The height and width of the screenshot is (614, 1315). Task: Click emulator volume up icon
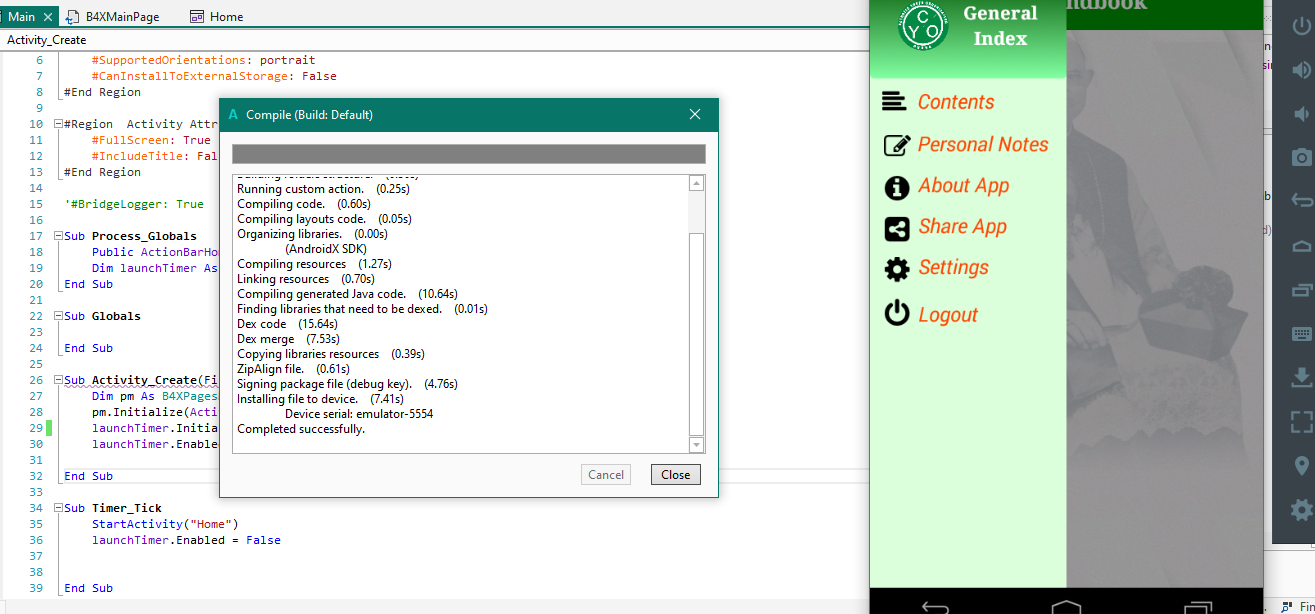[1301, 70]
